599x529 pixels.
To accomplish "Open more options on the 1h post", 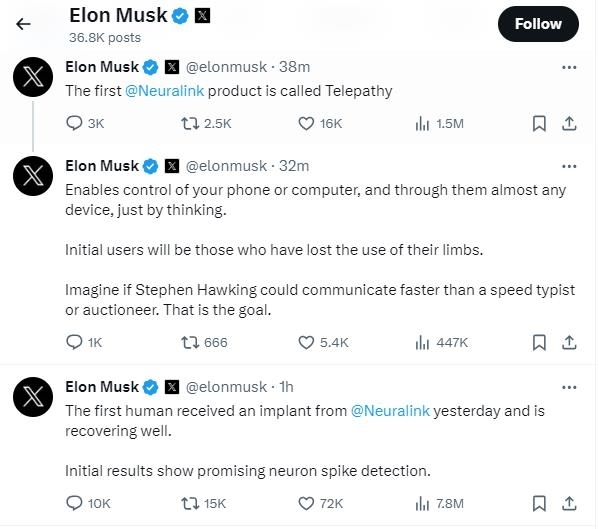I will tap(569, 387).
